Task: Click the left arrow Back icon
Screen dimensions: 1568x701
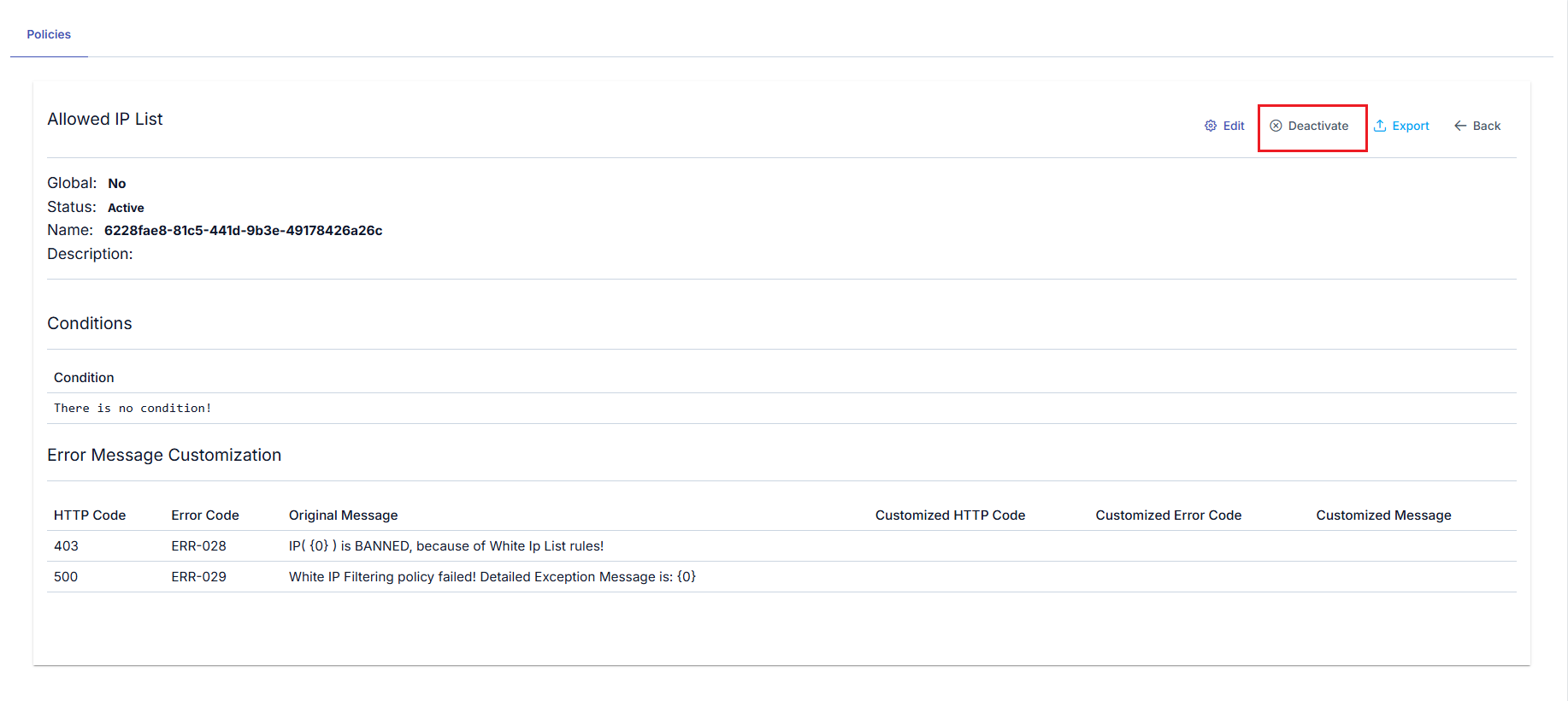Action: 1460,126
